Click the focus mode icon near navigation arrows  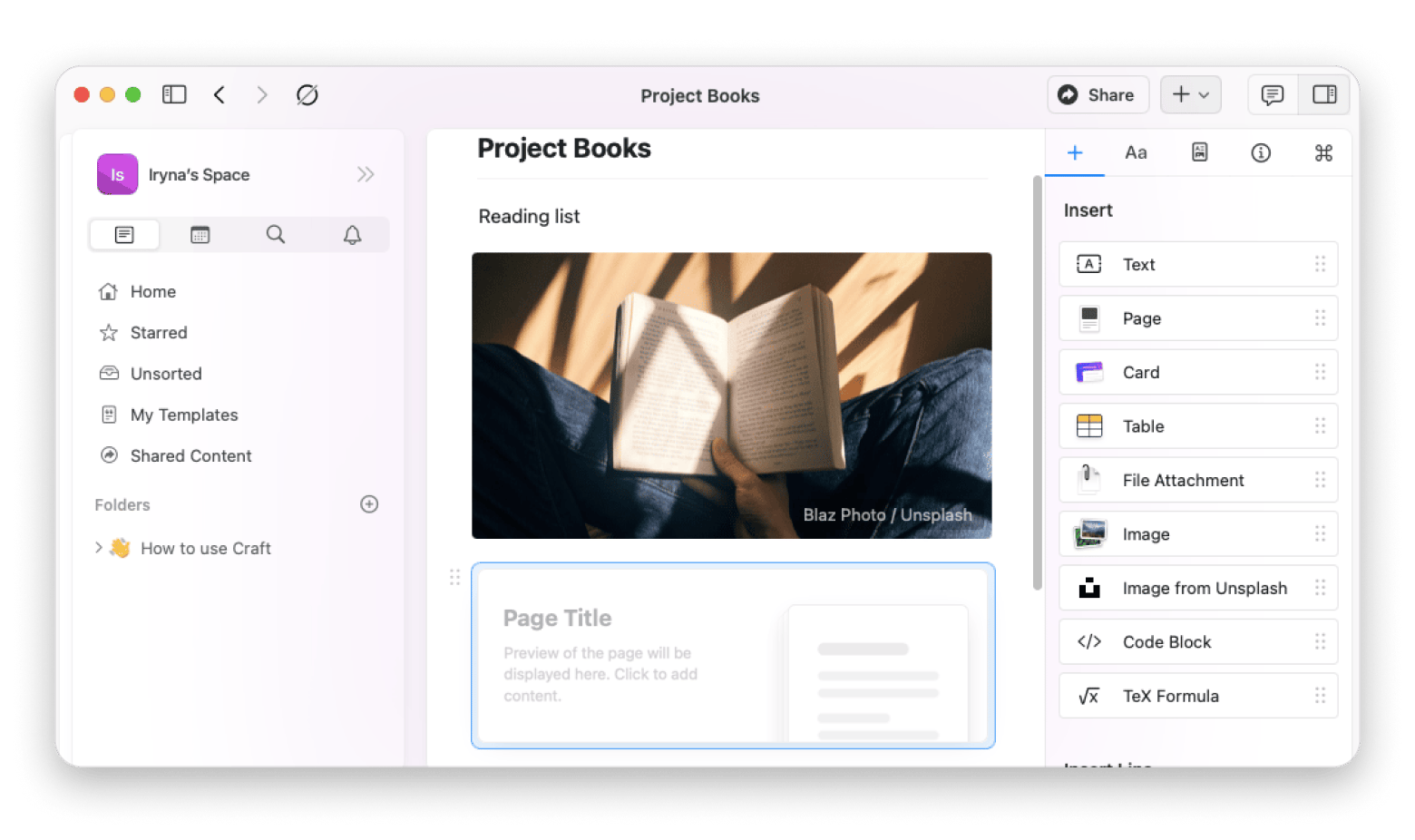[307, 94]
